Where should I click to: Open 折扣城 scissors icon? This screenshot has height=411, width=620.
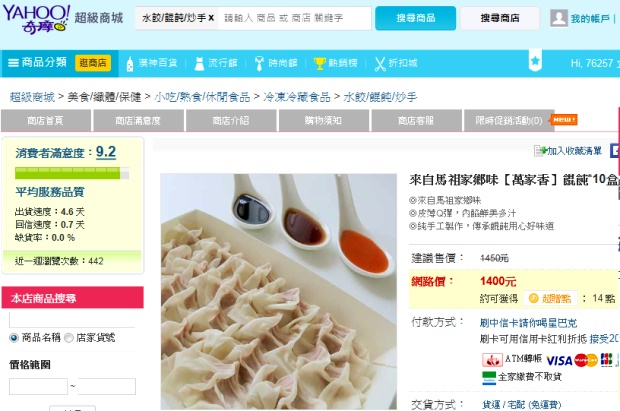(x=380, y=64)
